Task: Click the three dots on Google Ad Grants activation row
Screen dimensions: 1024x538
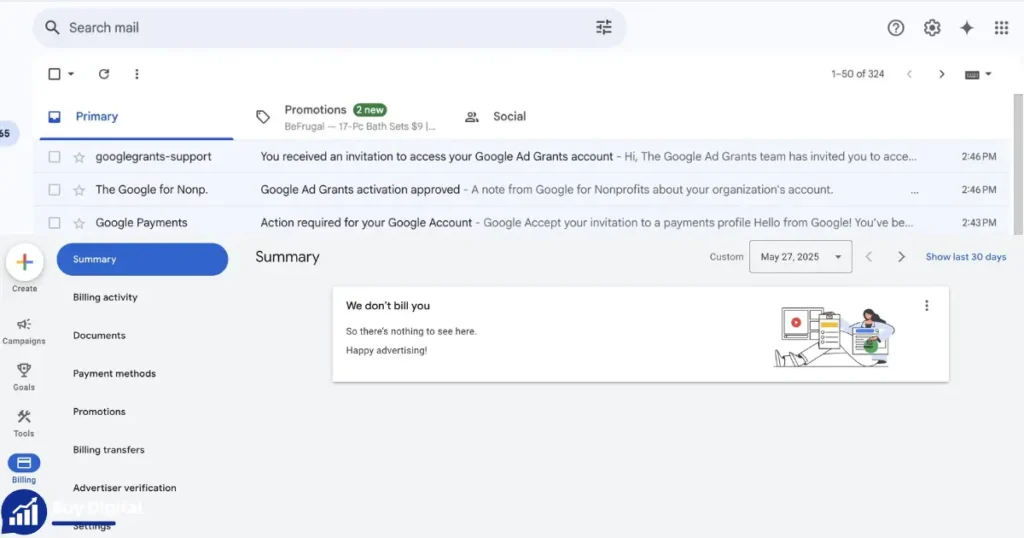Action: (914, 192)
